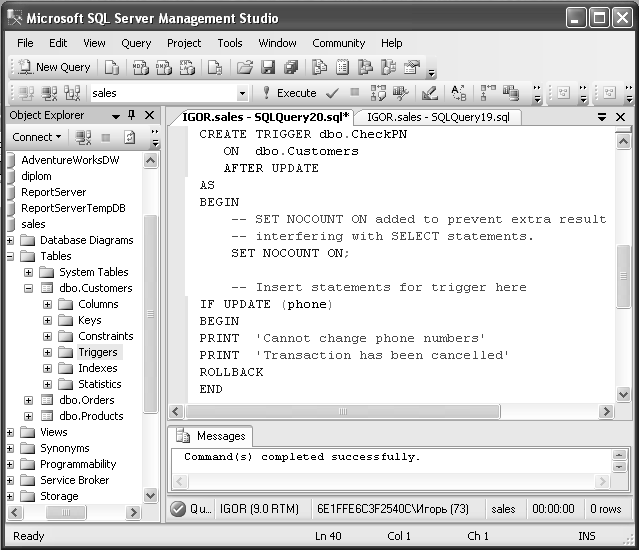The height and width of the screenshot is (550, 639).
Task: Select the Triggers tree item
Action: click(x=98, y=352)
